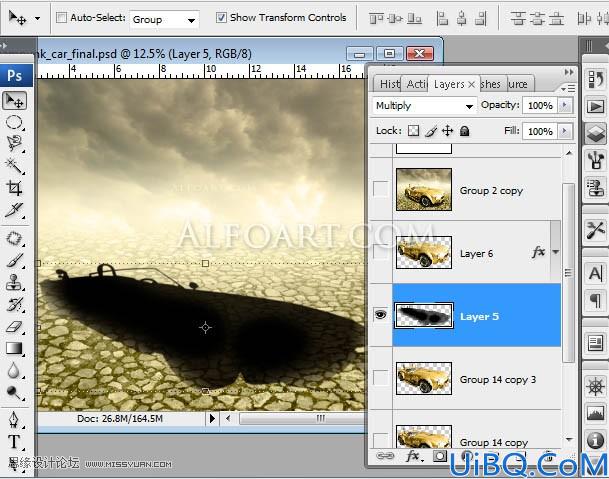The image size is (609, 479).
Task: Show the Group 14 copy layer
Action: click(380, 440)
